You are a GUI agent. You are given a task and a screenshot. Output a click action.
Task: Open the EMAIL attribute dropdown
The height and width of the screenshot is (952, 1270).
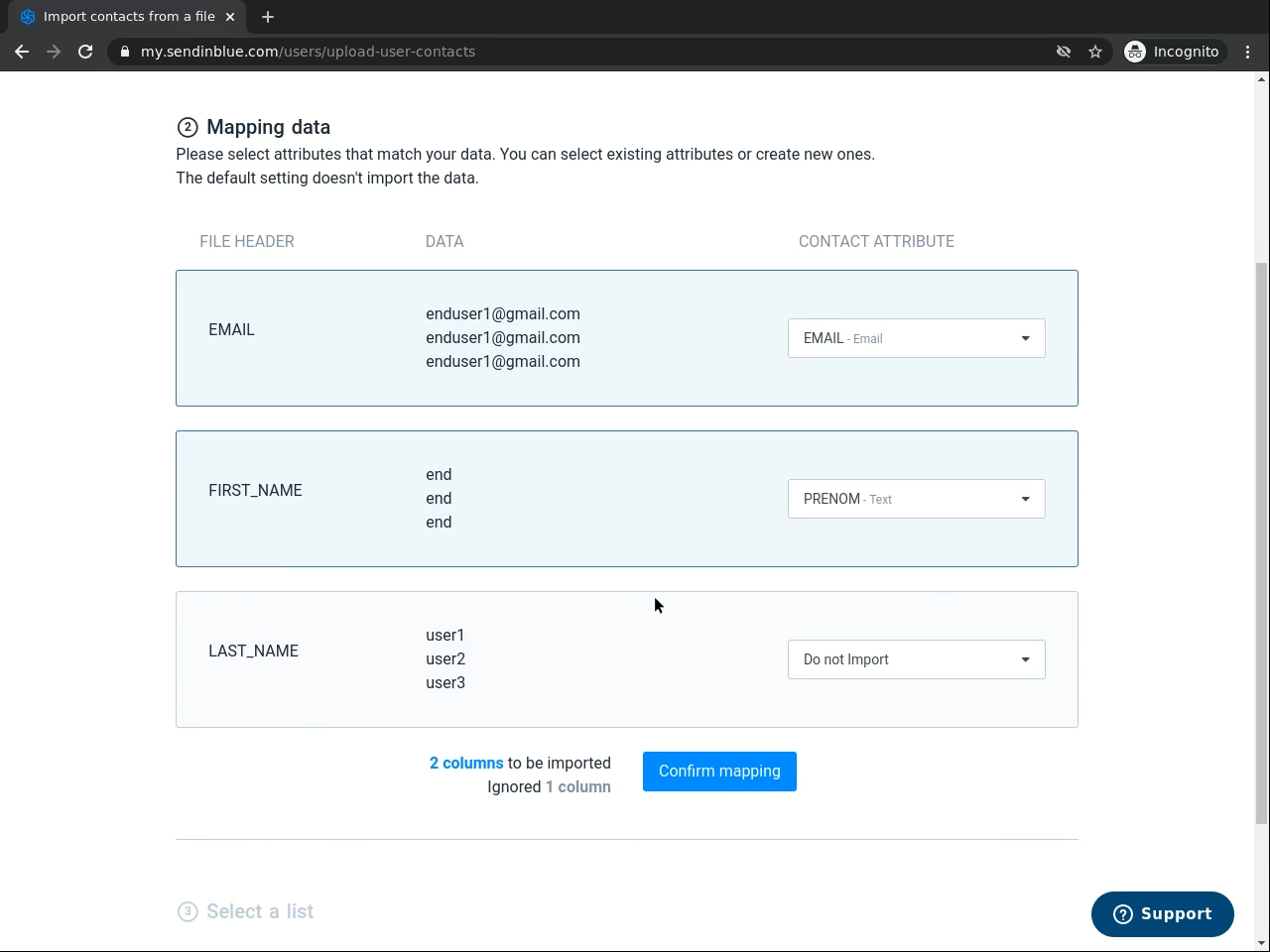click(916, 338)
